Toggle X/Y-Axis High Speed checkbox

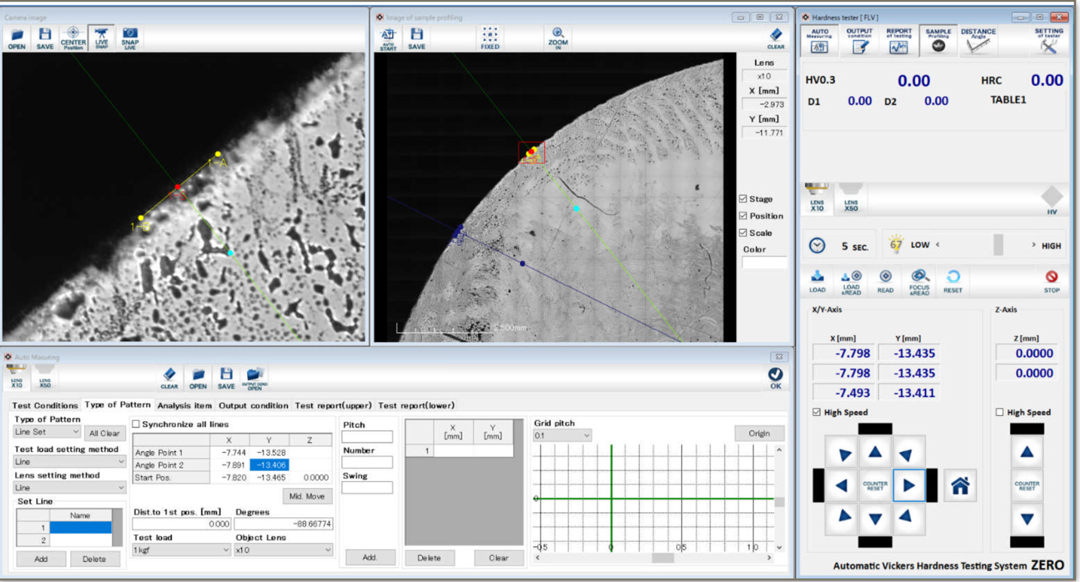click(817, 412)
